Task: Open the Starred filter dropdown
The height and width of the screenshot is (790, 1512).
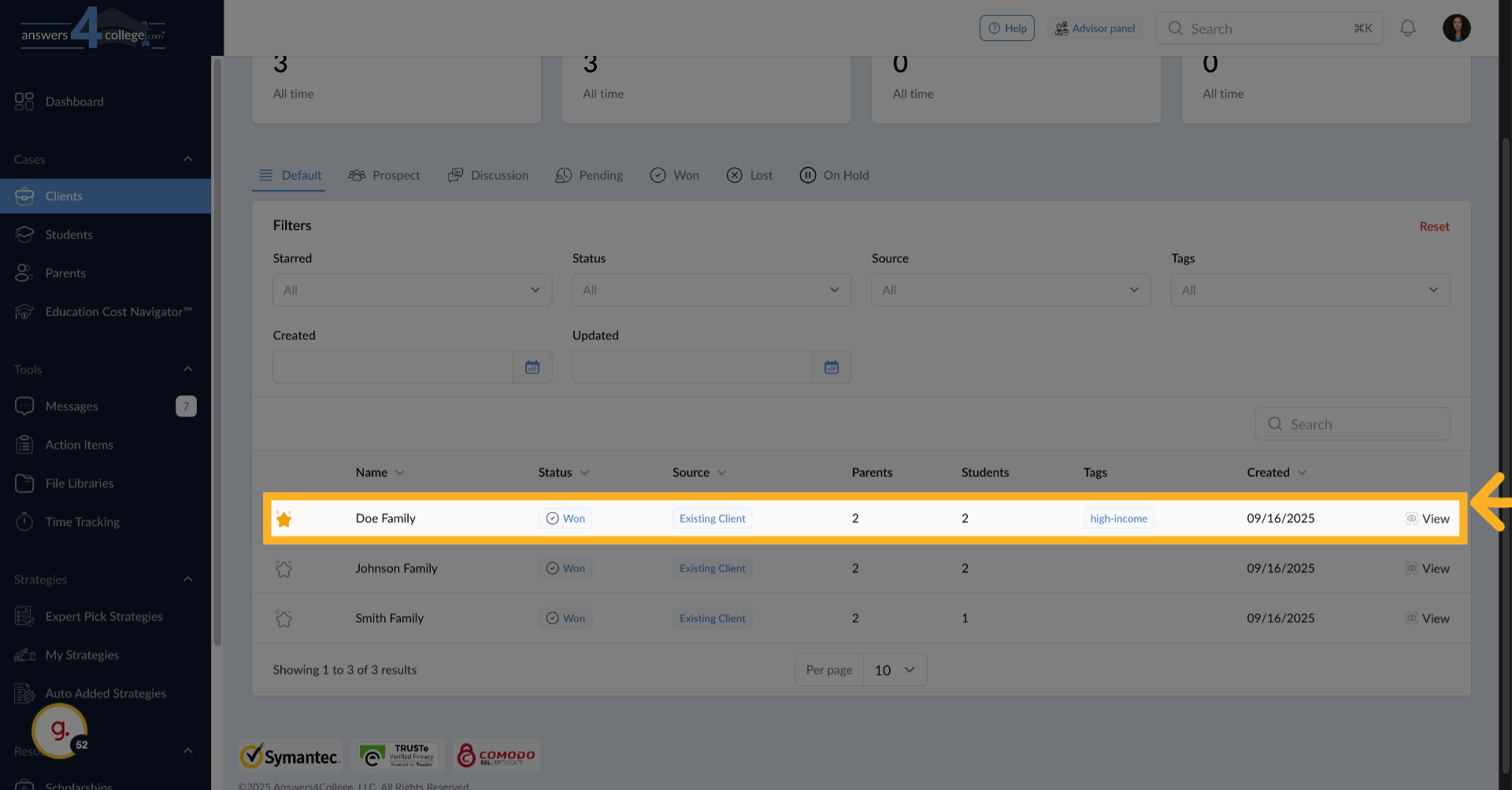Action: pyautogui.click(x=412, y=290)
